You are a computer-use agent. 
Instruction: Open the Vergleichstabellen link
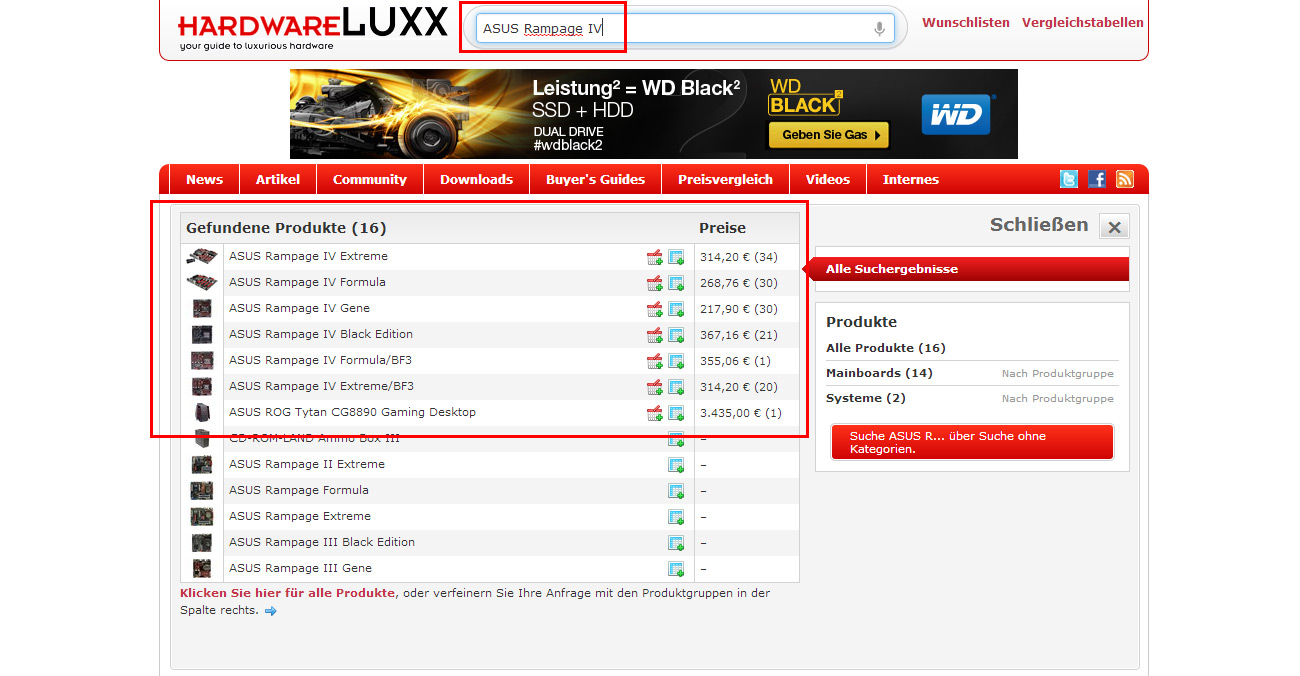click(x=1083, y=22)
